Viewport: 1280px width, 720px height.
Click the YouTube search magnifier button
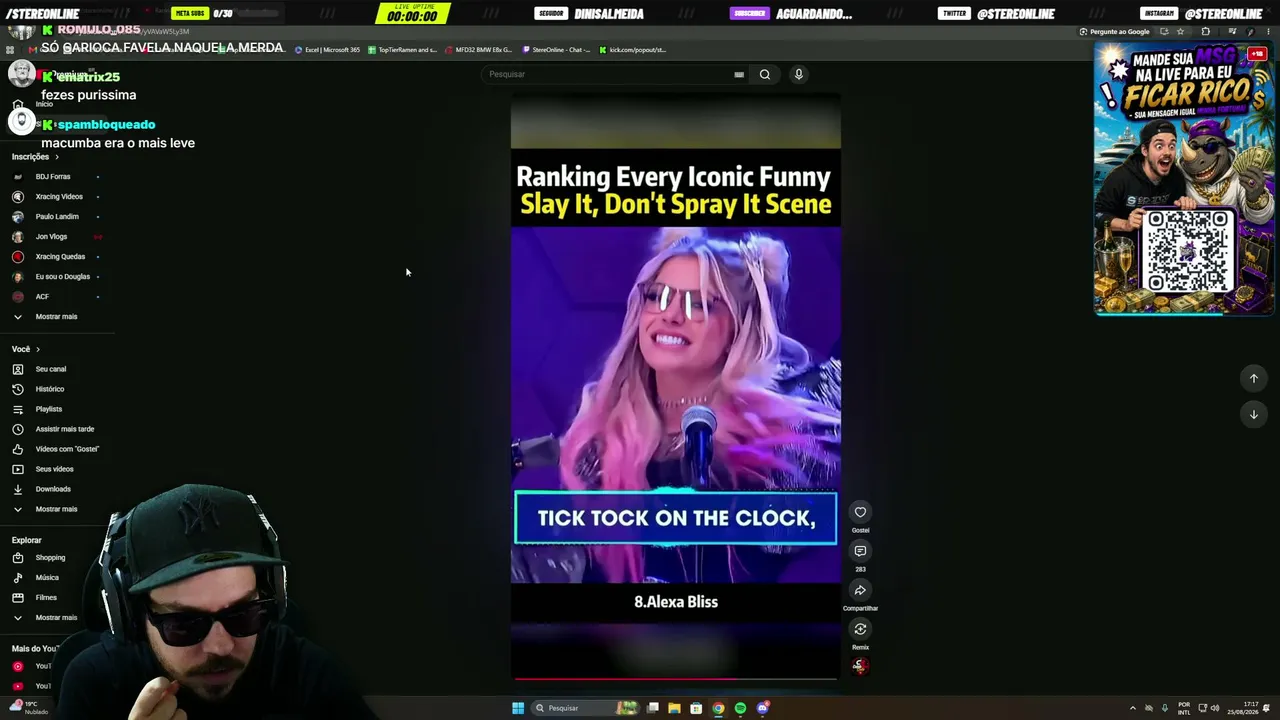point(765,74)
